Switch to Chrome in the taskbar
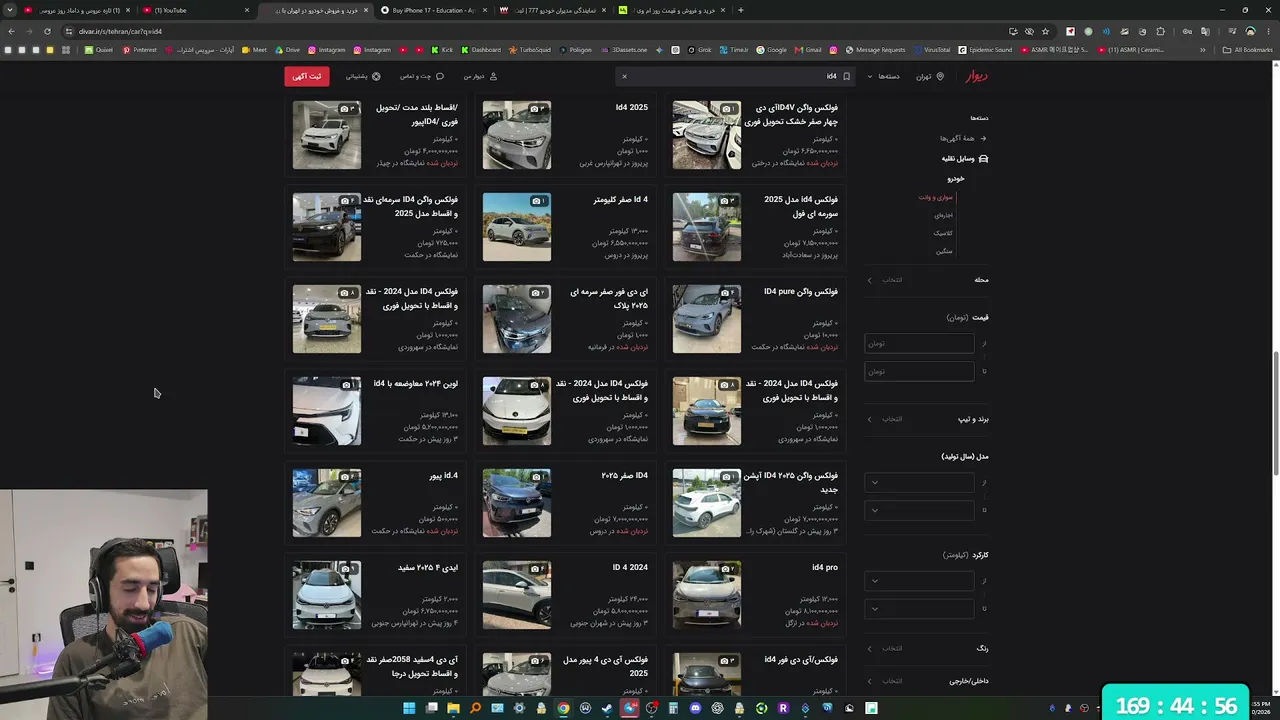The width and height of the screenshot is (1280, 720). (563, 708)
